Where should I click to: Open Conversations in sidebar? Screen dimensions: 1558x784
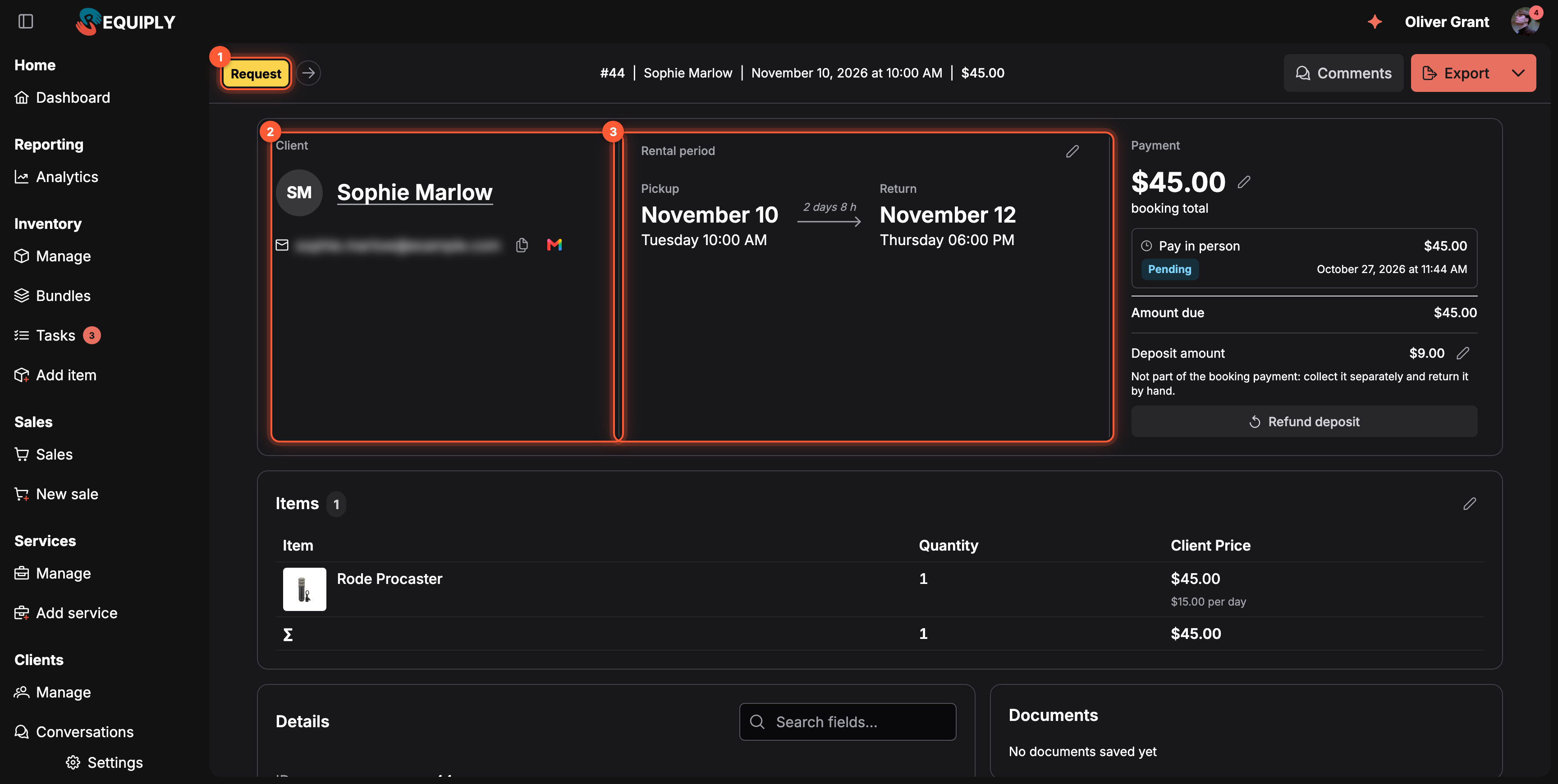coord(74,731)
